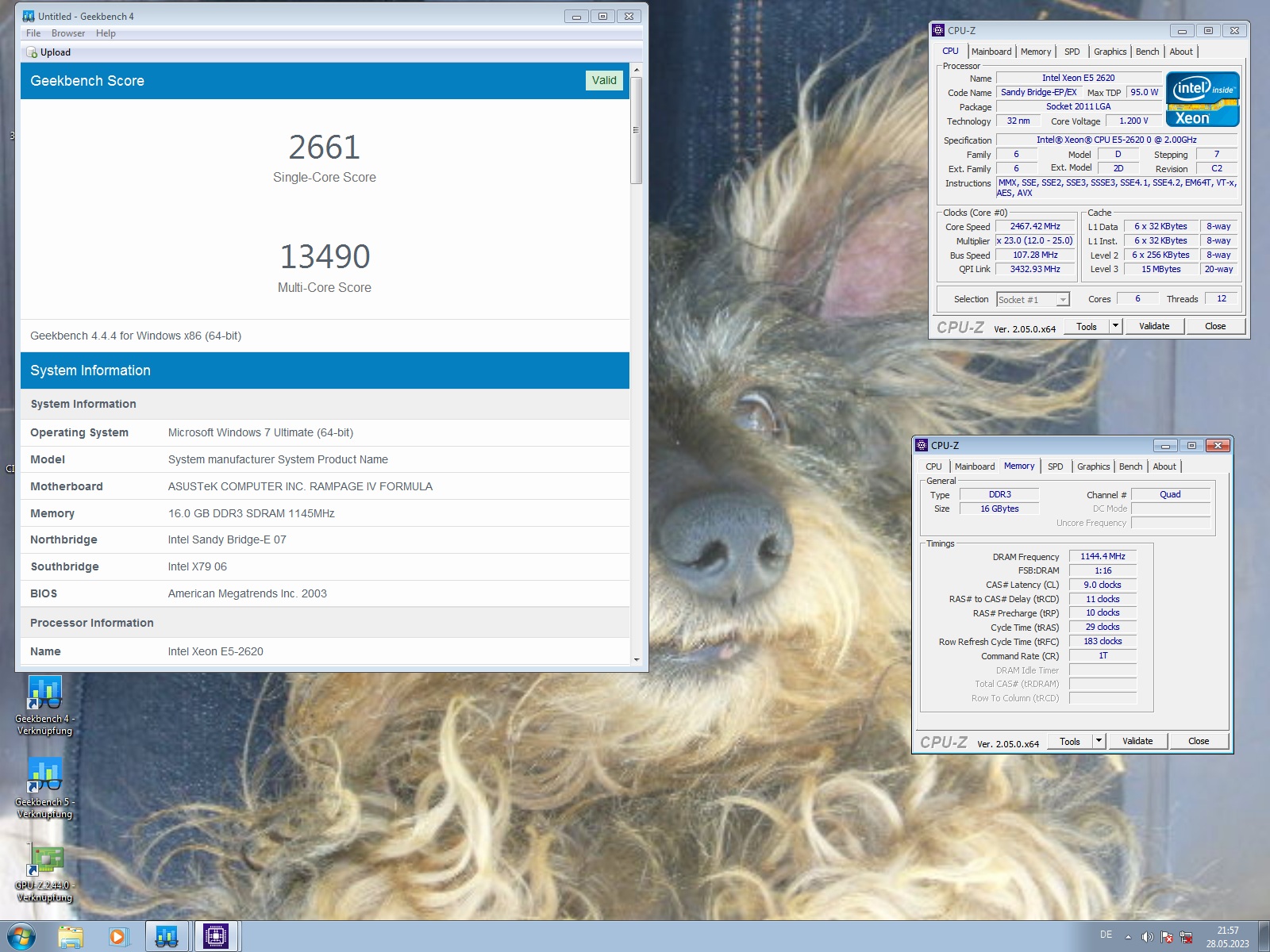Switch to SPD tab in lower CPU-Z window
The width and height of the screenshot is (1270, 952).
click(1056, 466)
